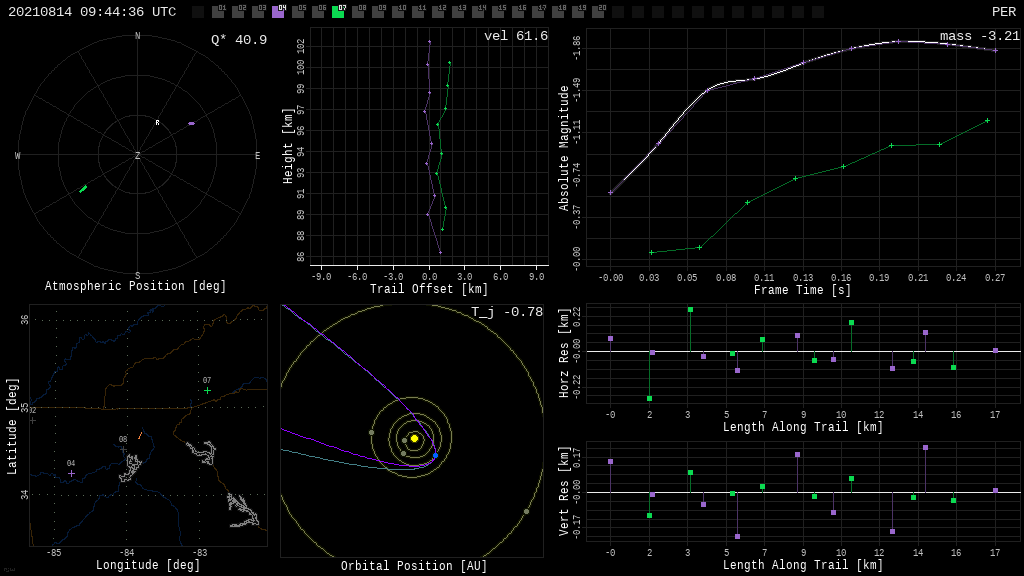Click the blue Earth dot in orbital plot

(x=435, y=456)
